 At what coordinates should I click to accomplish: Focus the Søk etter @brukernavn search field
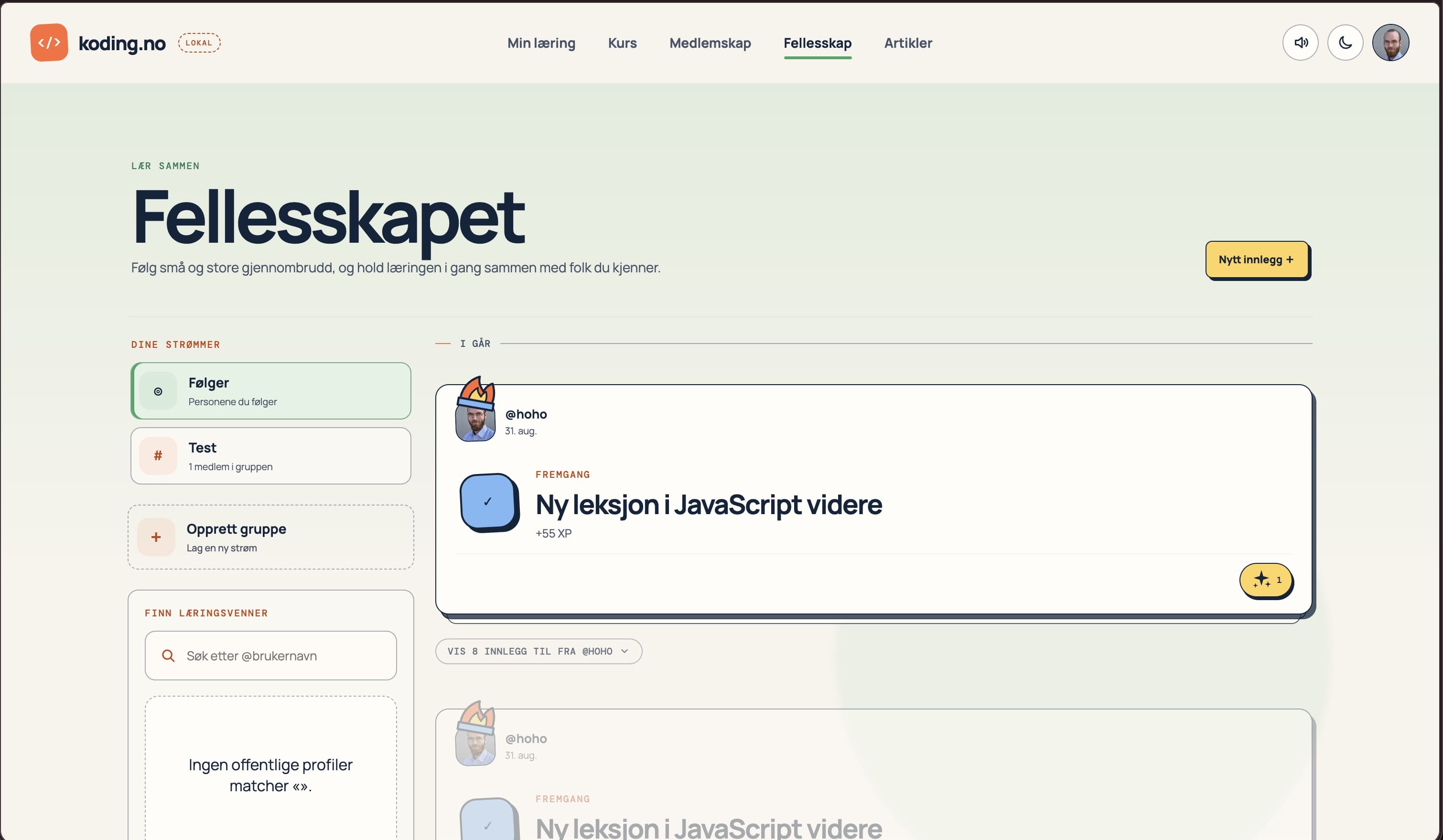coord(271,656)
